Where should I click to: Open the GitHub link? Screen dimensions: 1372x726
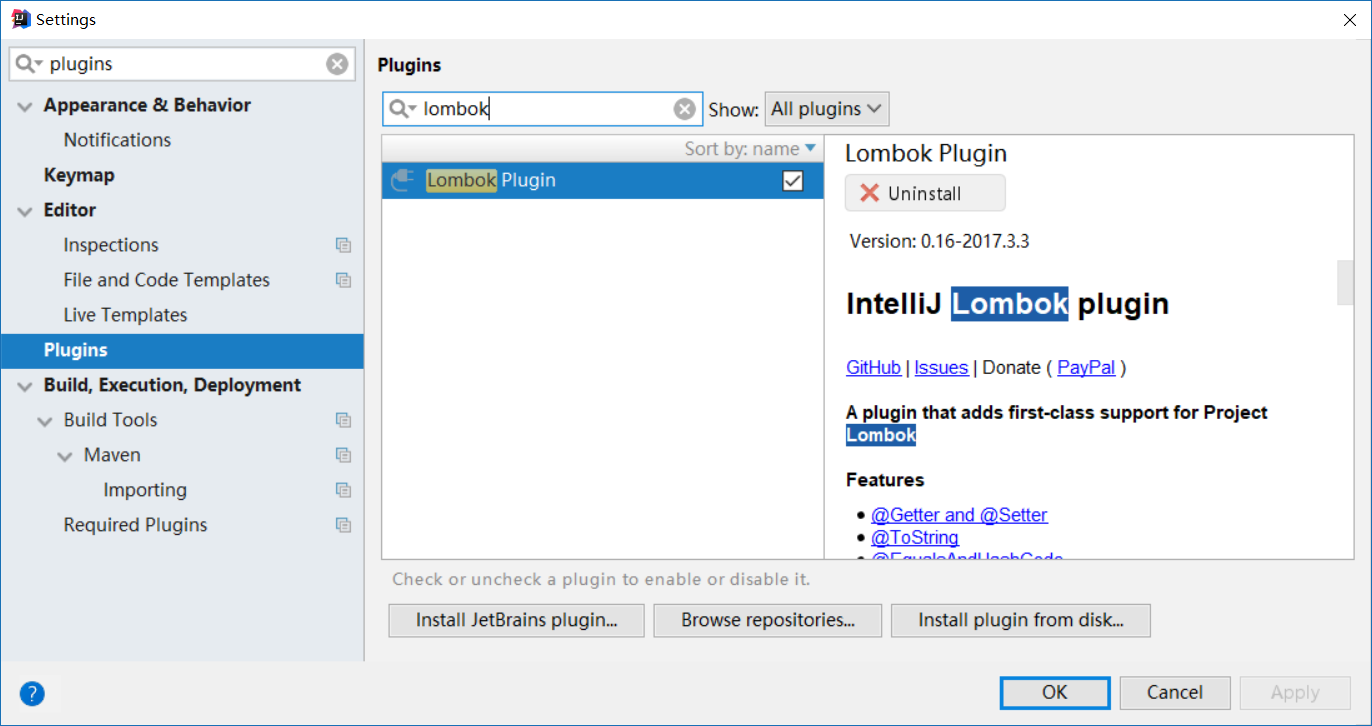(x=873, y=367)
